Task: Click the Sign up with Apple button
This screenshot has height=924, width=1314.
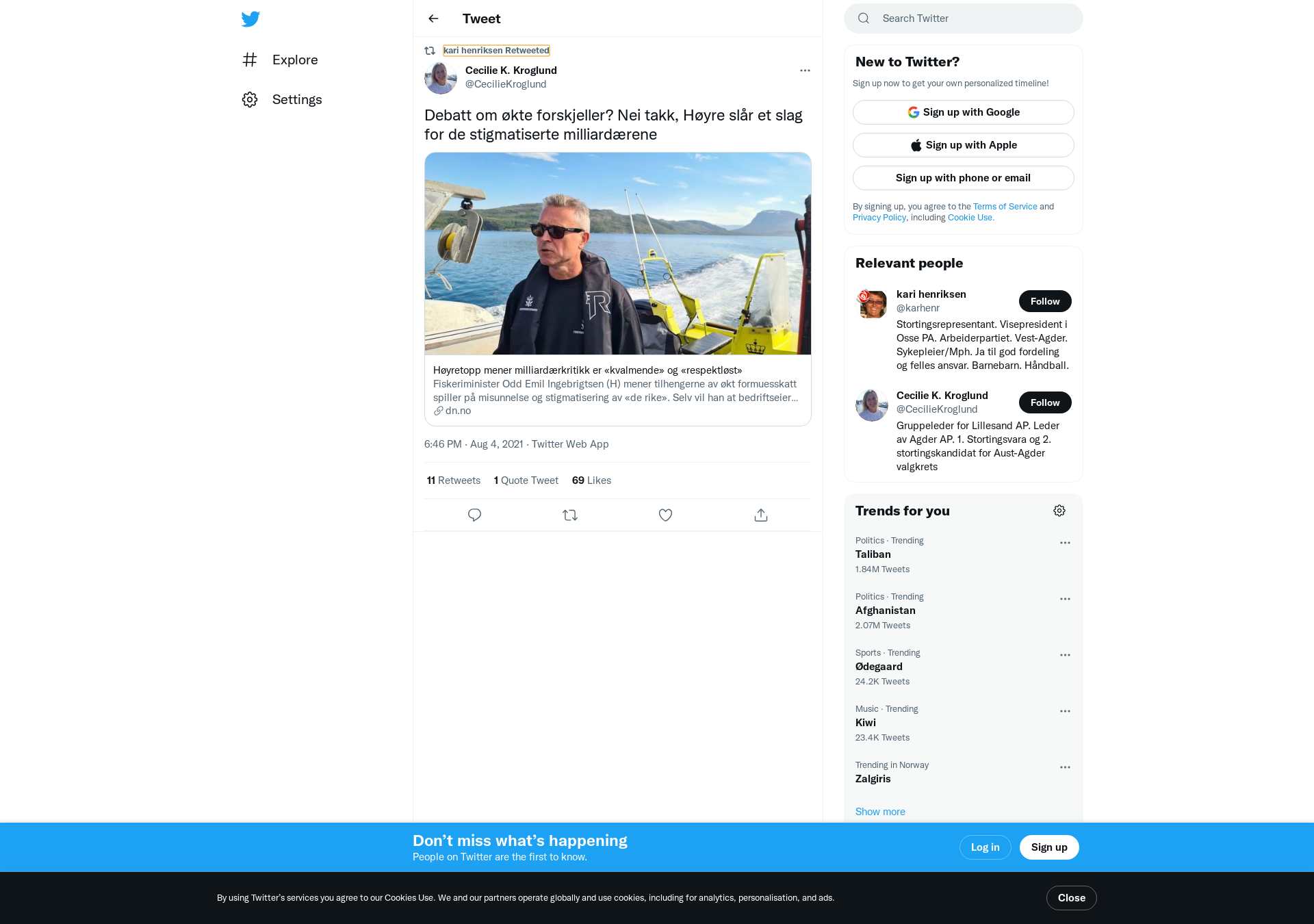Action: click(x=963, y=145)
